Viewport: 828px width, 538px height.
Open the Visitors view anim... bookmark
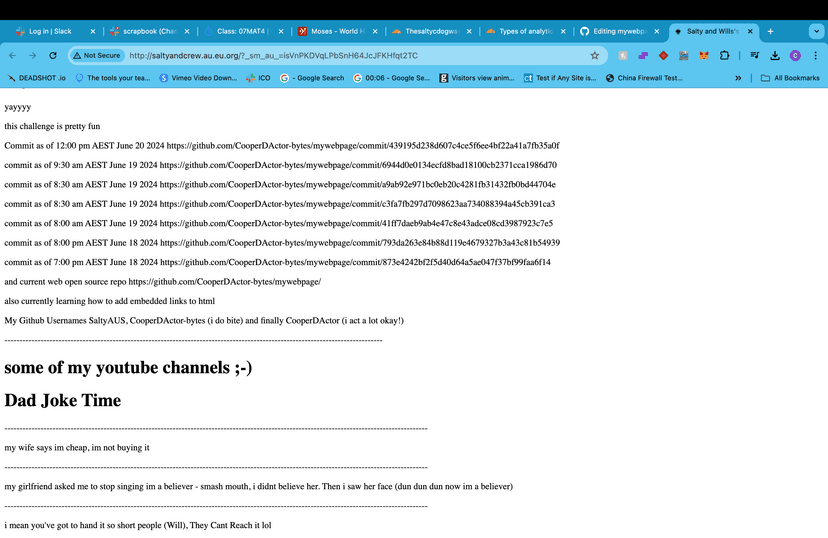click(x=477, y=78)
